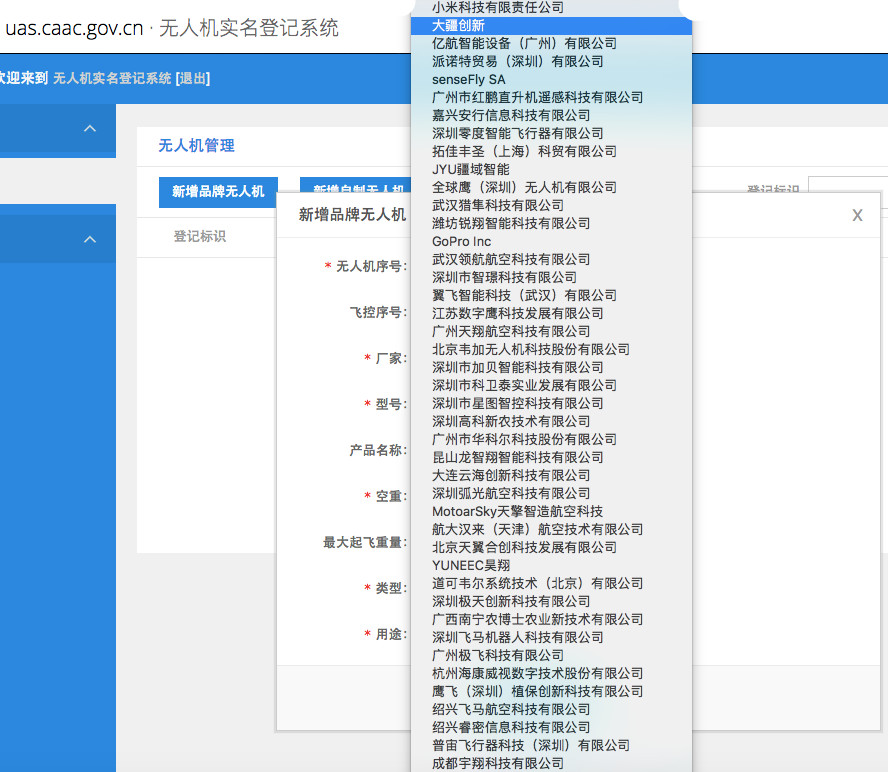Image resolution: width=888 pixels, height=772 pixels.
Task: Select the senseFly SA option
Action: [x=469, y=79]
